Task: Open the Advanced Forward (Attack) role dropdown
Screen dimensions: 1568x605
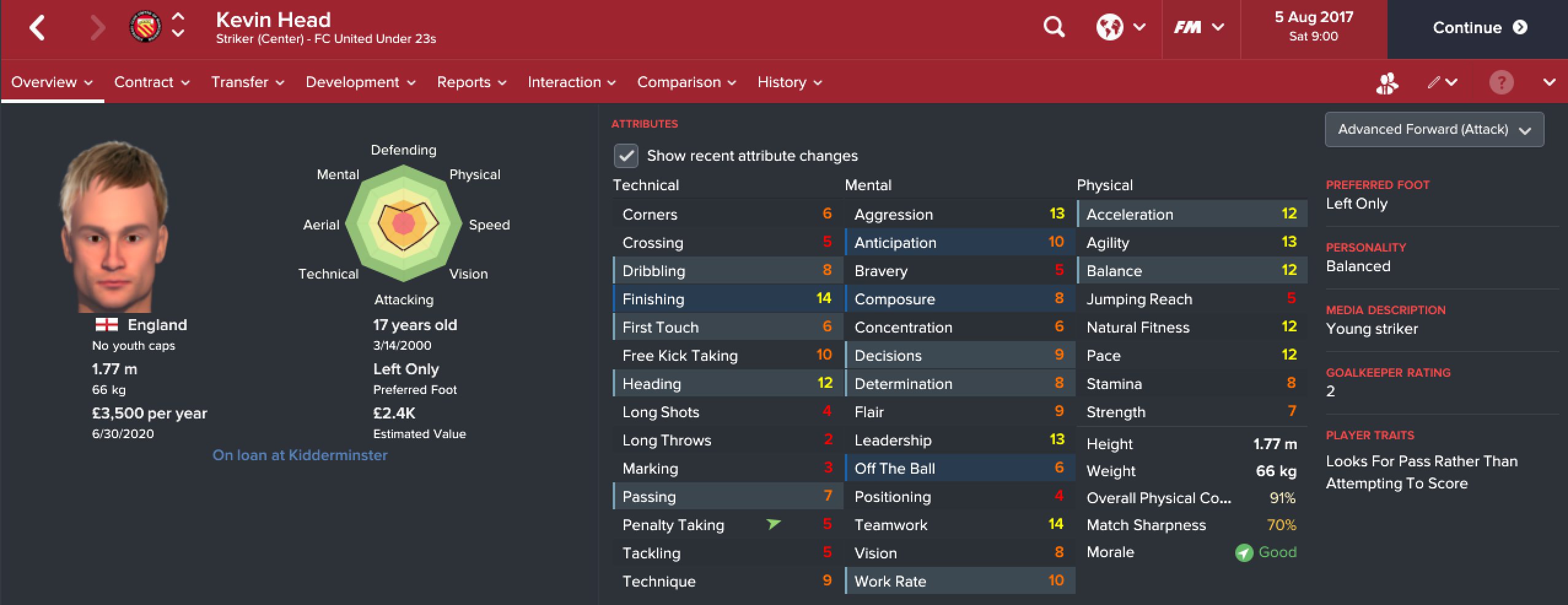Action: point(1434,129)
